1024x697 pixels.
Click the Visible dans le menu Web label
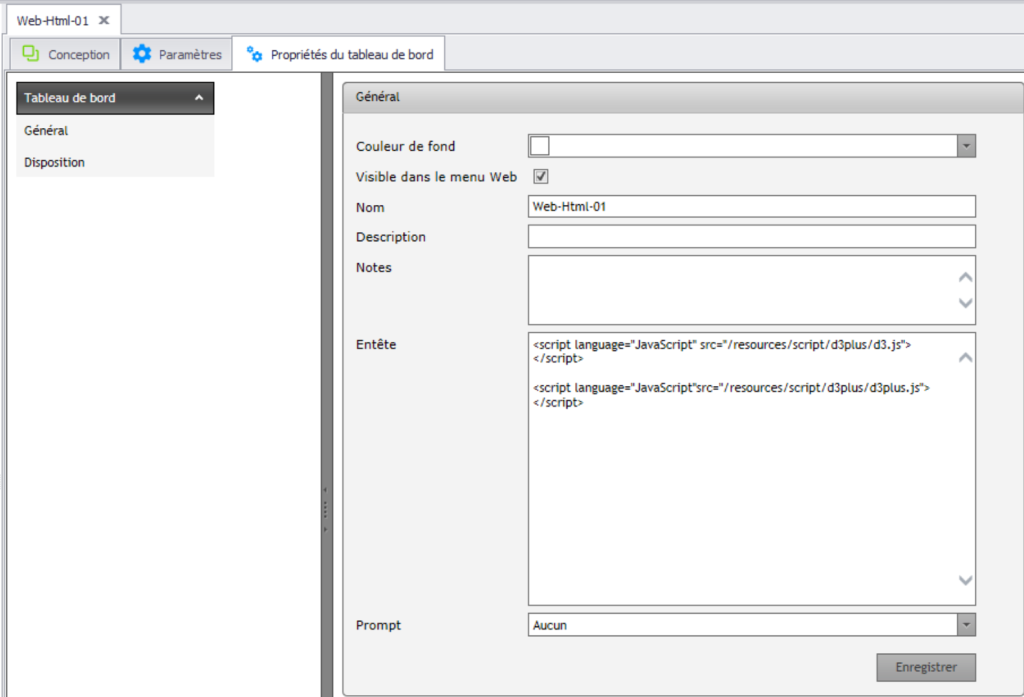click(436, 177)
